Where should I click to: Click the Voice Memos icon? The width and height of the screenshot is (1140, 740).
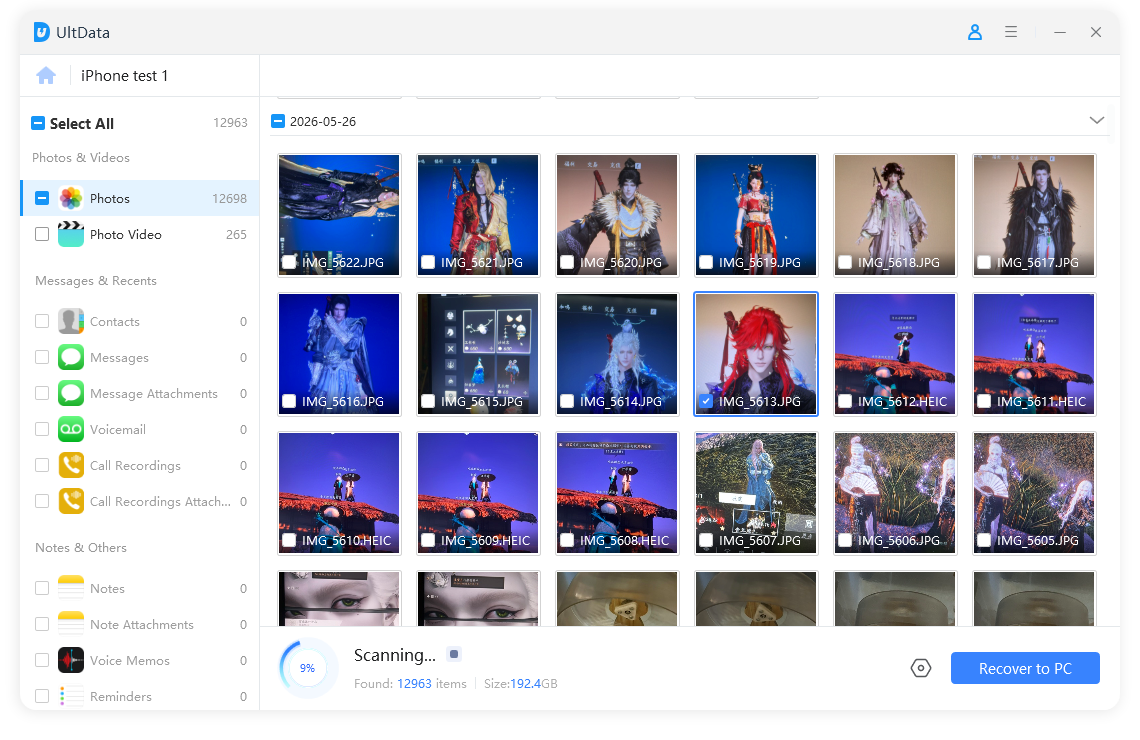pyautogui.click(x=71, y=660)
